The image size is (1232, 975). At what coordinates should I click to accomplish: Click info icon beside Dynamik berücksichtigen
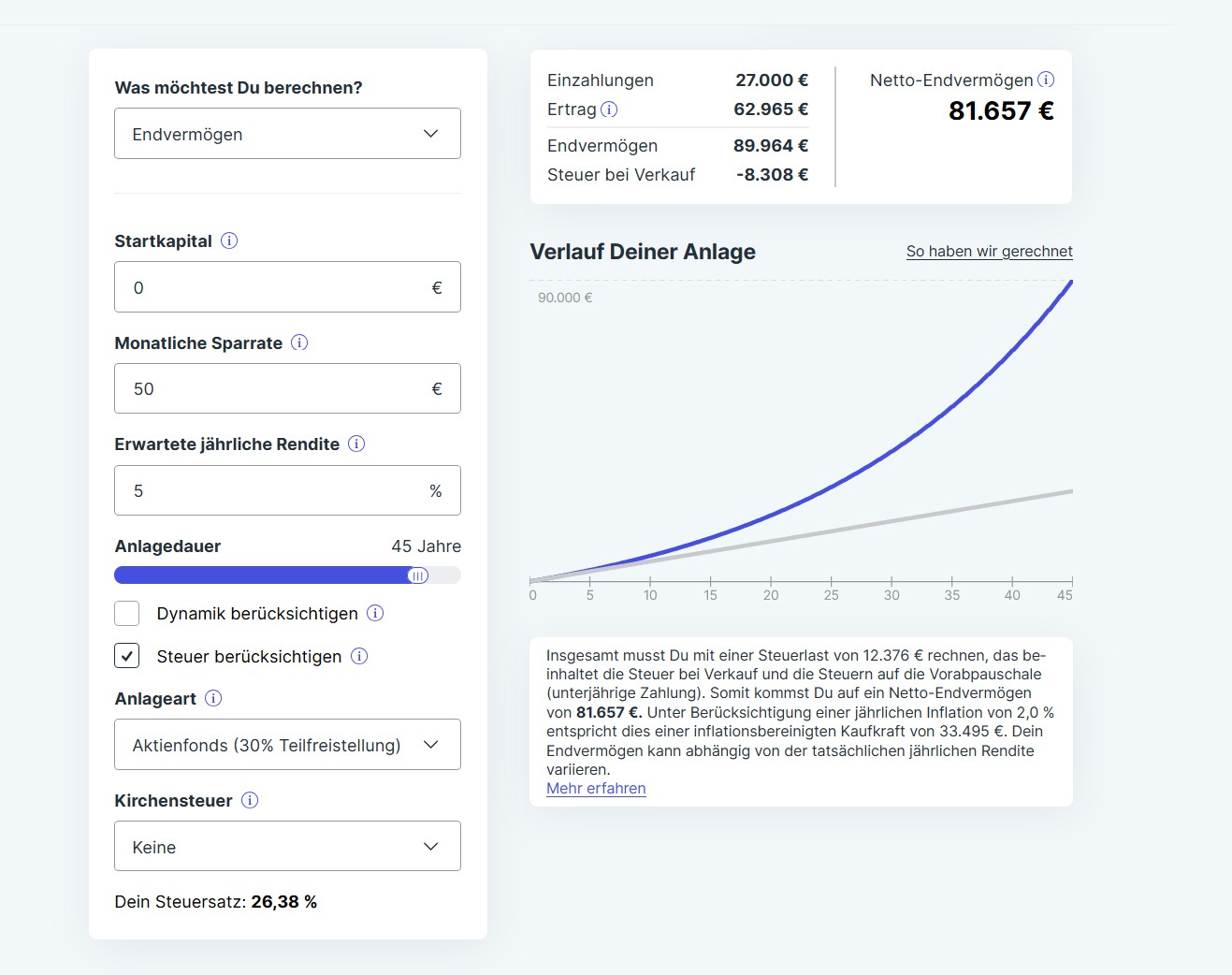coord(375,613)
